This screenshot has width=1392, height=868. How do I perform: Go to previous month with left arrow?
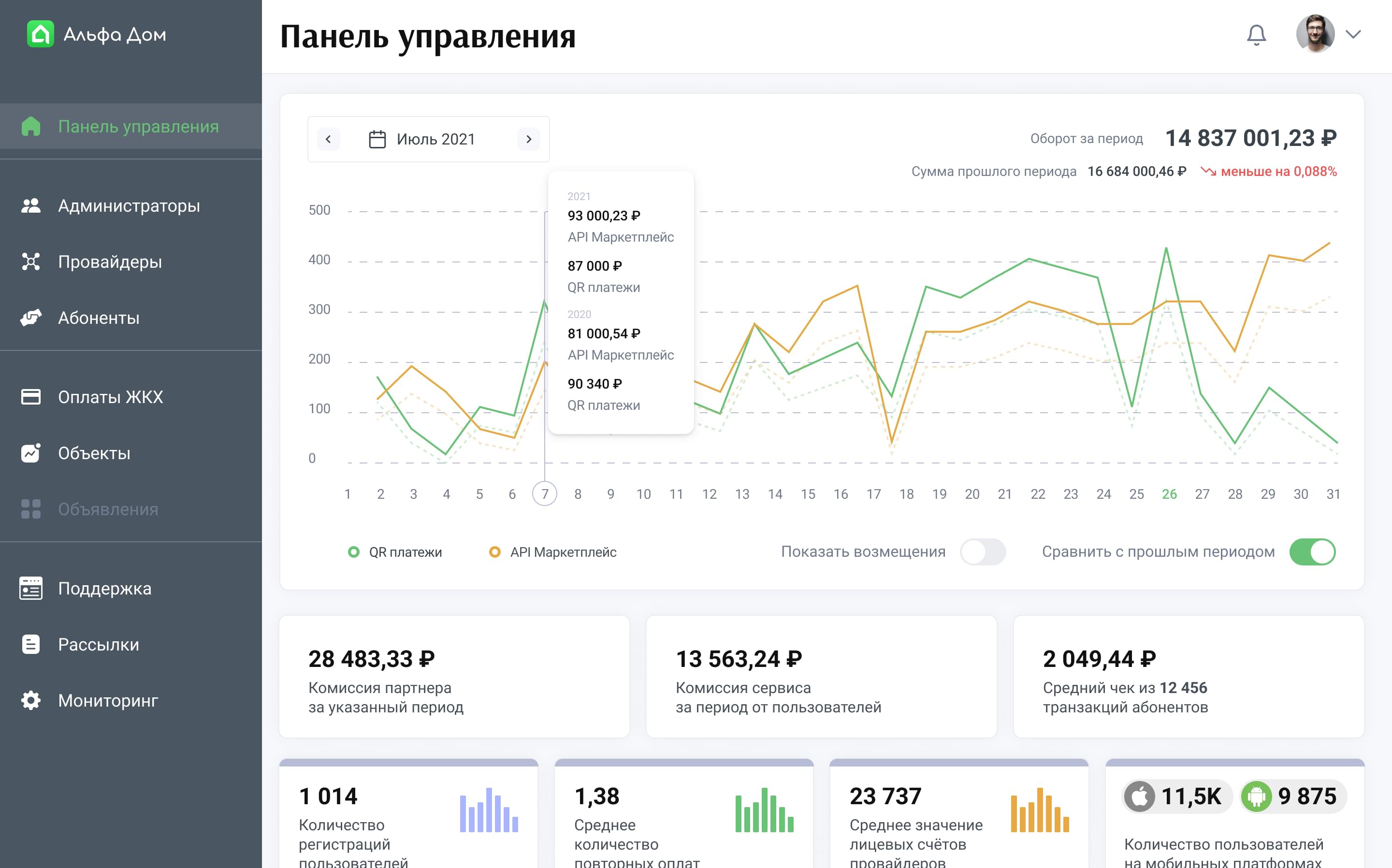tap(328, 140)
